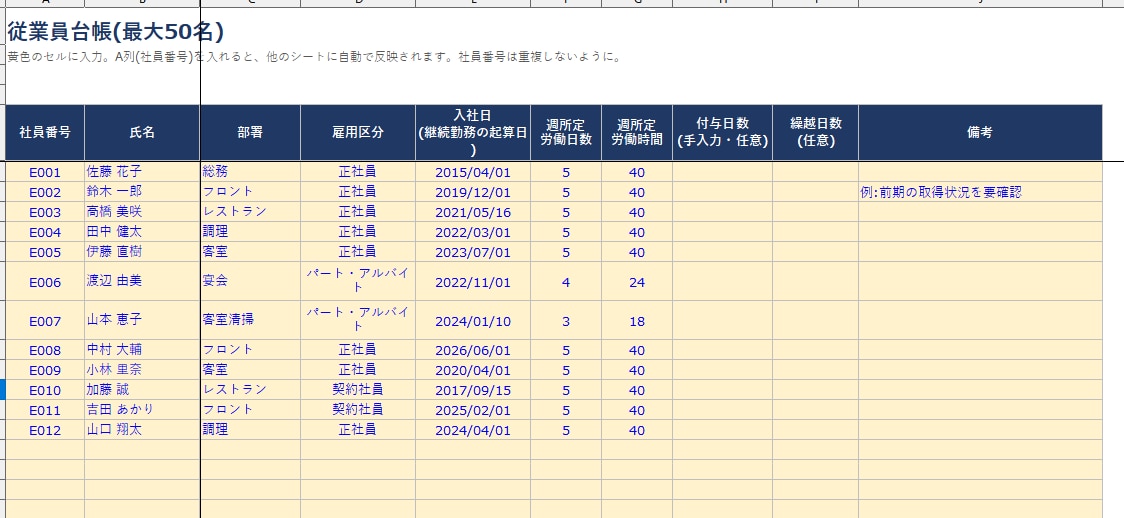The width and height of the screenshot is (1124, 518).
Task: Click the 入社日 column header
Action: tap(472, 133)
